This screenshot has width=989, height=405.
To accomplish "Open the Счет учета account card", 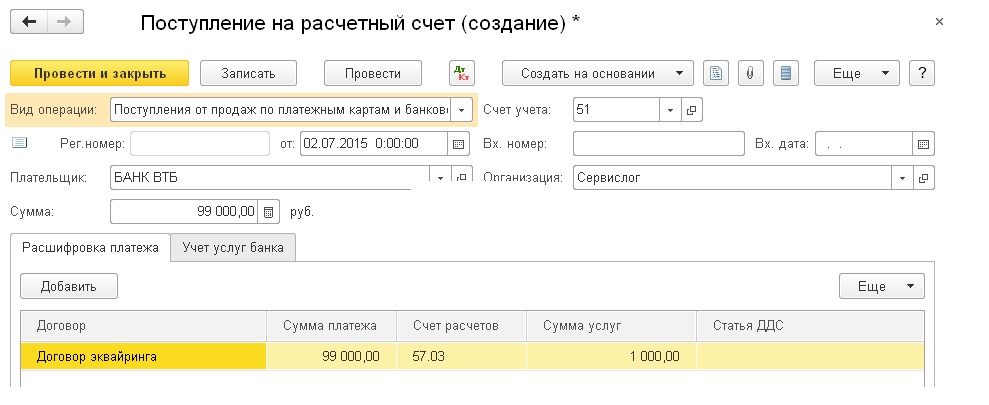I will pyautogui.click(x=691, y=110).
